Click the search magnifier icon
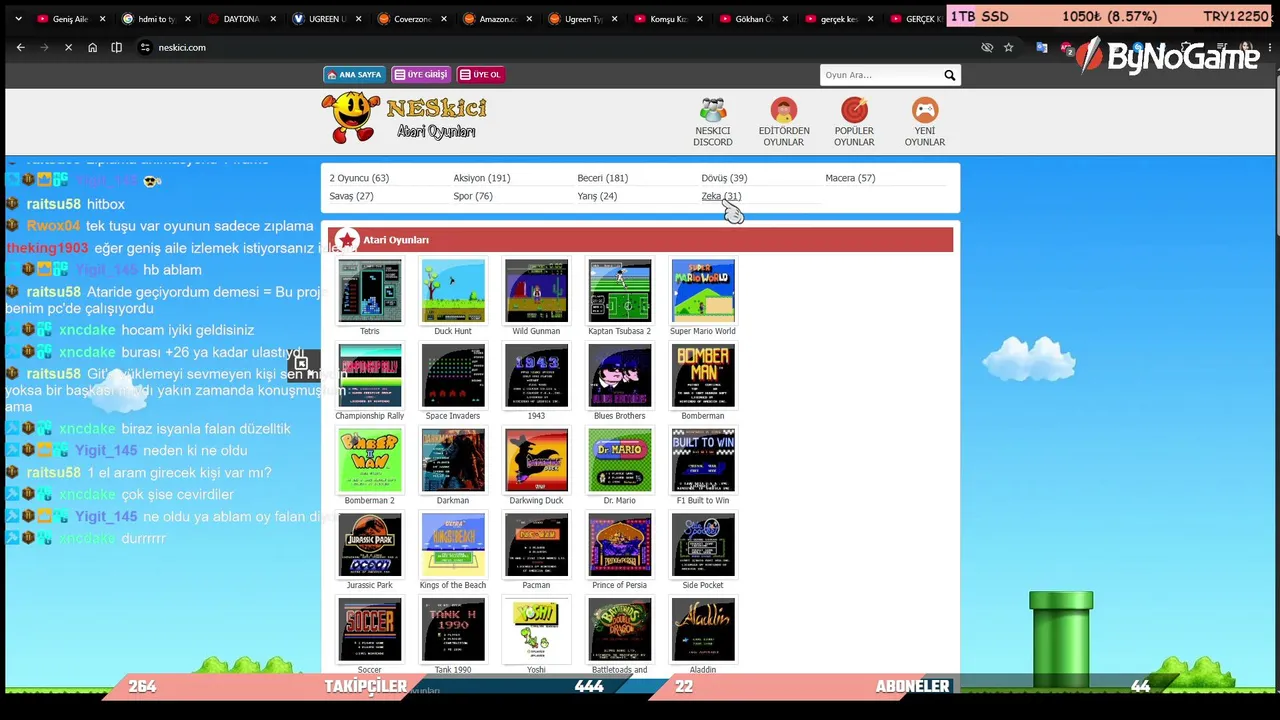This screenshot has width=1280, height=720. point(949,75)
